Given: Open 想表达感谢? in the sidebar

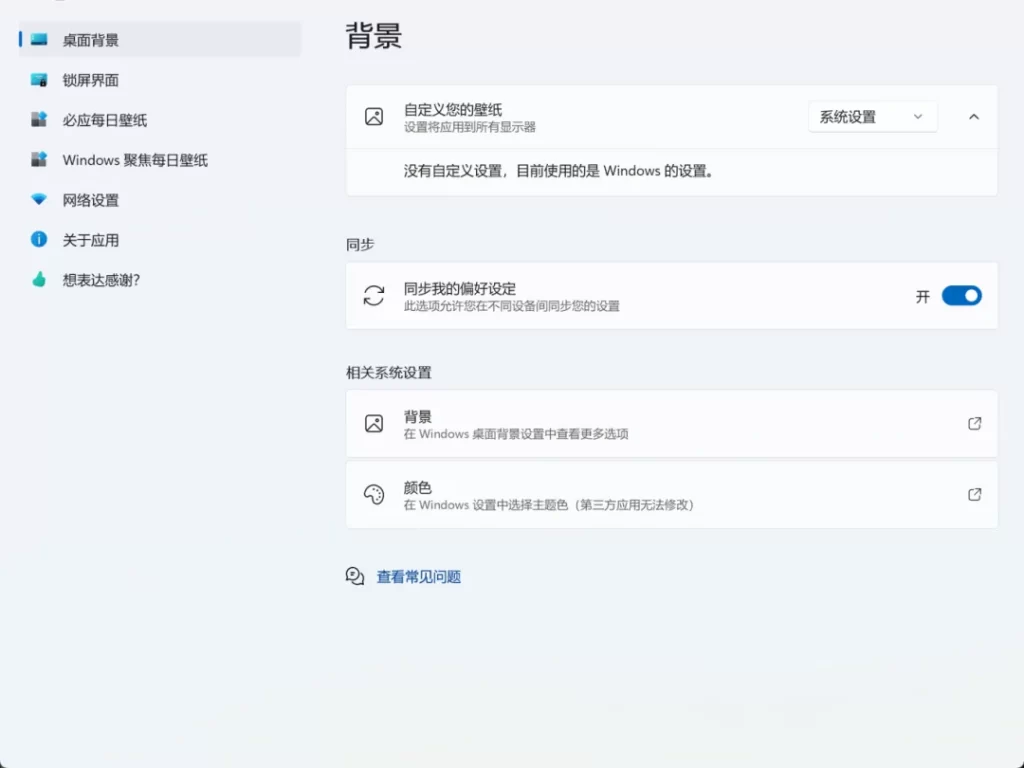Looking at the screenshot, I should pyautogui.click(x=160, y=280).
